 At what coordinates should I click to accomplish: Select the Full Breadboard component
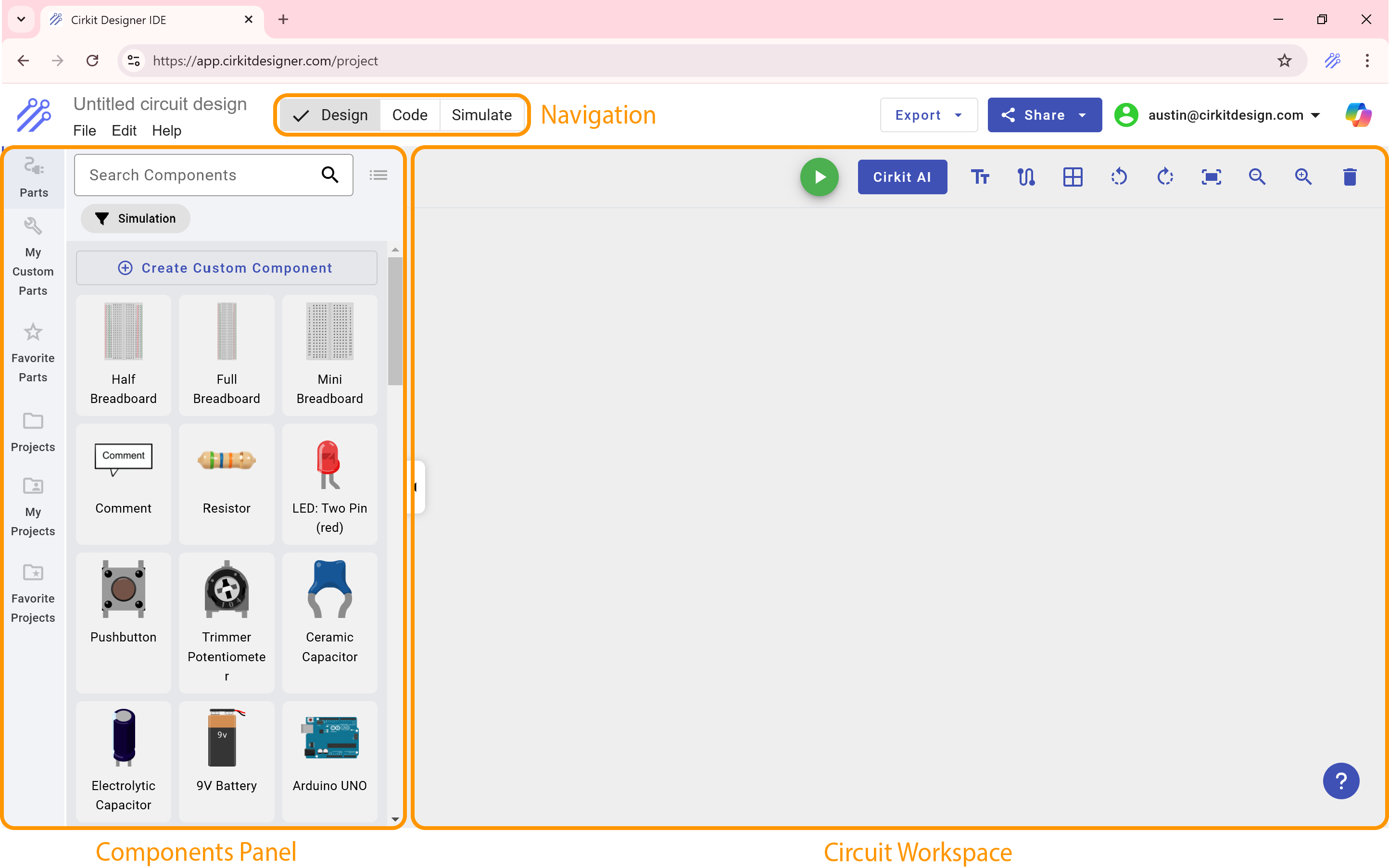(x=227, y=355)
